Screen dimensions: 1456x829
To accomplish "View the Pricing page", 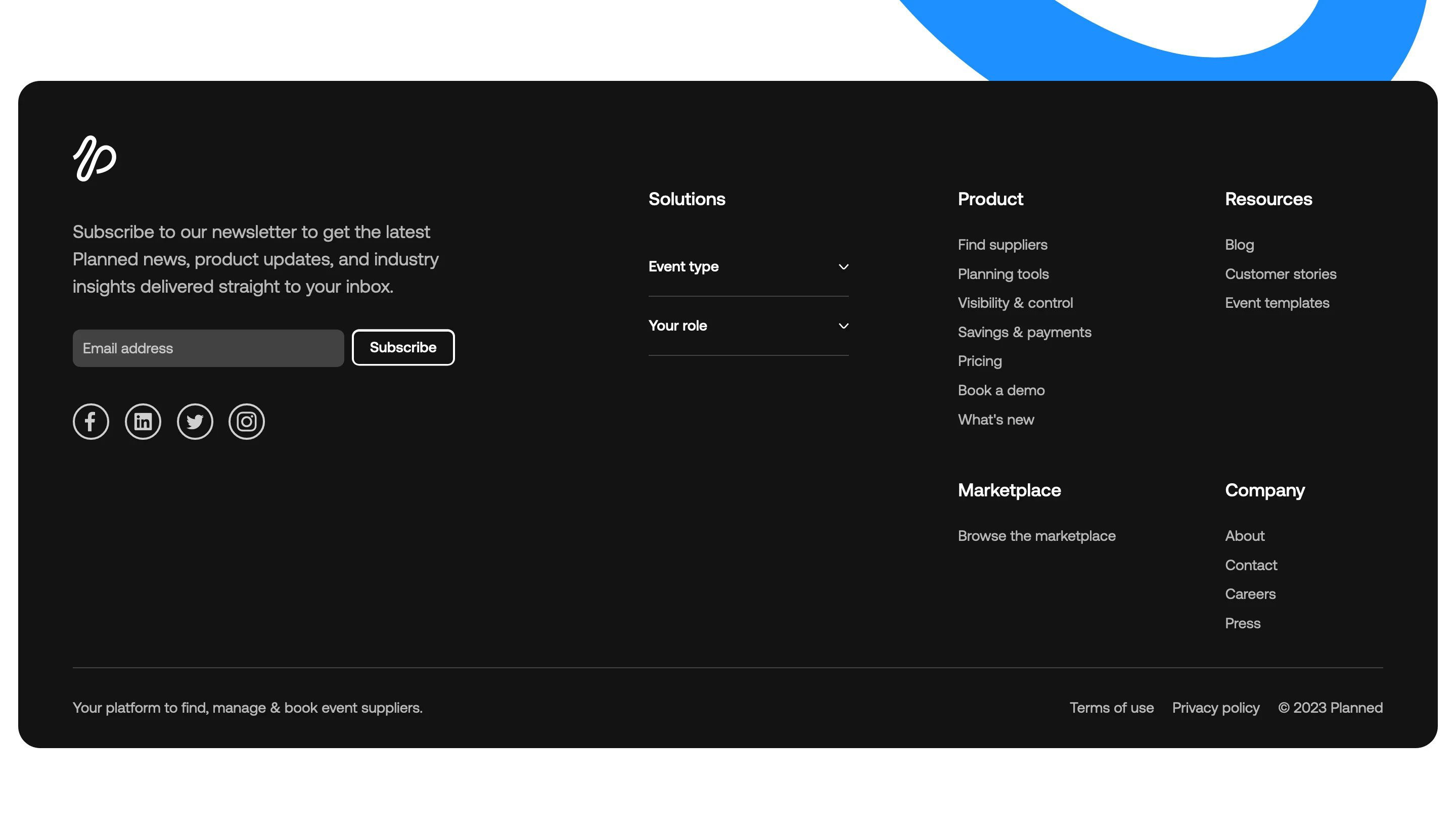I will point(979,361).
